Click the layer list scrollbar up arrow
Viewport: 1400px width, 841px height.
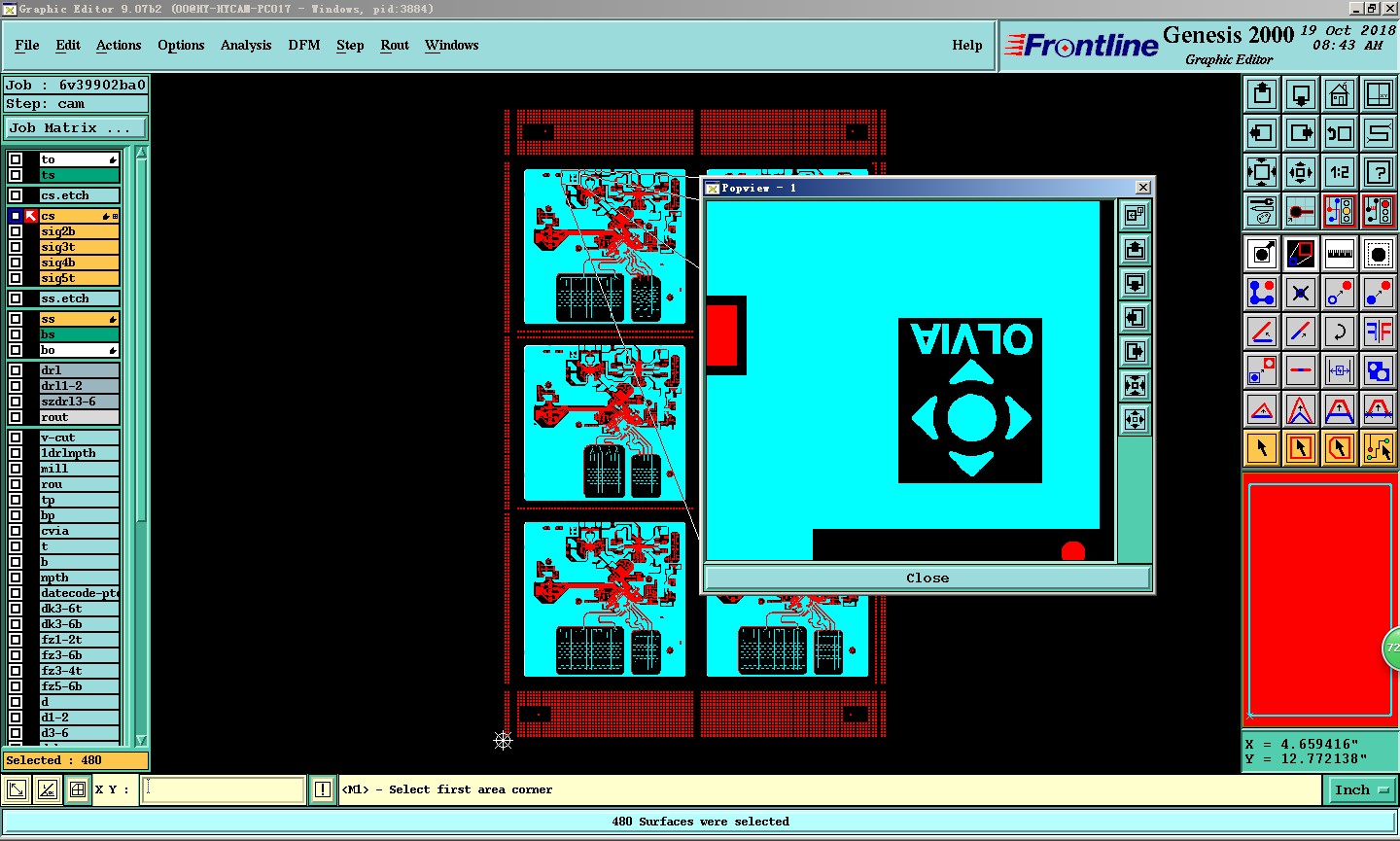(x=142, y=153)
